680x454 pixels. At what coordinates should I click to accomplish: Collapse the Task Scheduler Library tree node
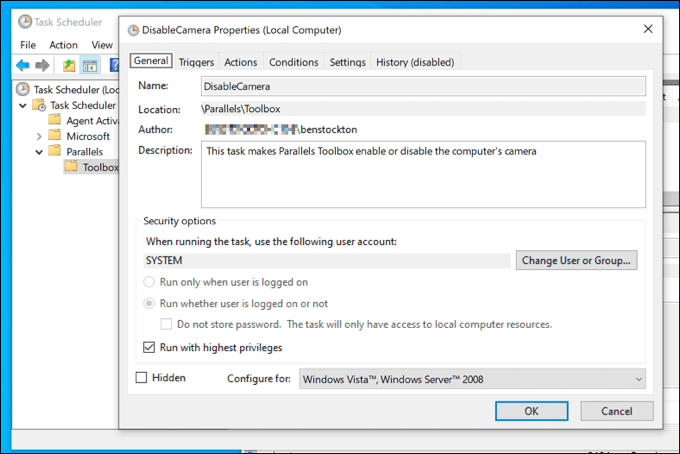point(23,105)
